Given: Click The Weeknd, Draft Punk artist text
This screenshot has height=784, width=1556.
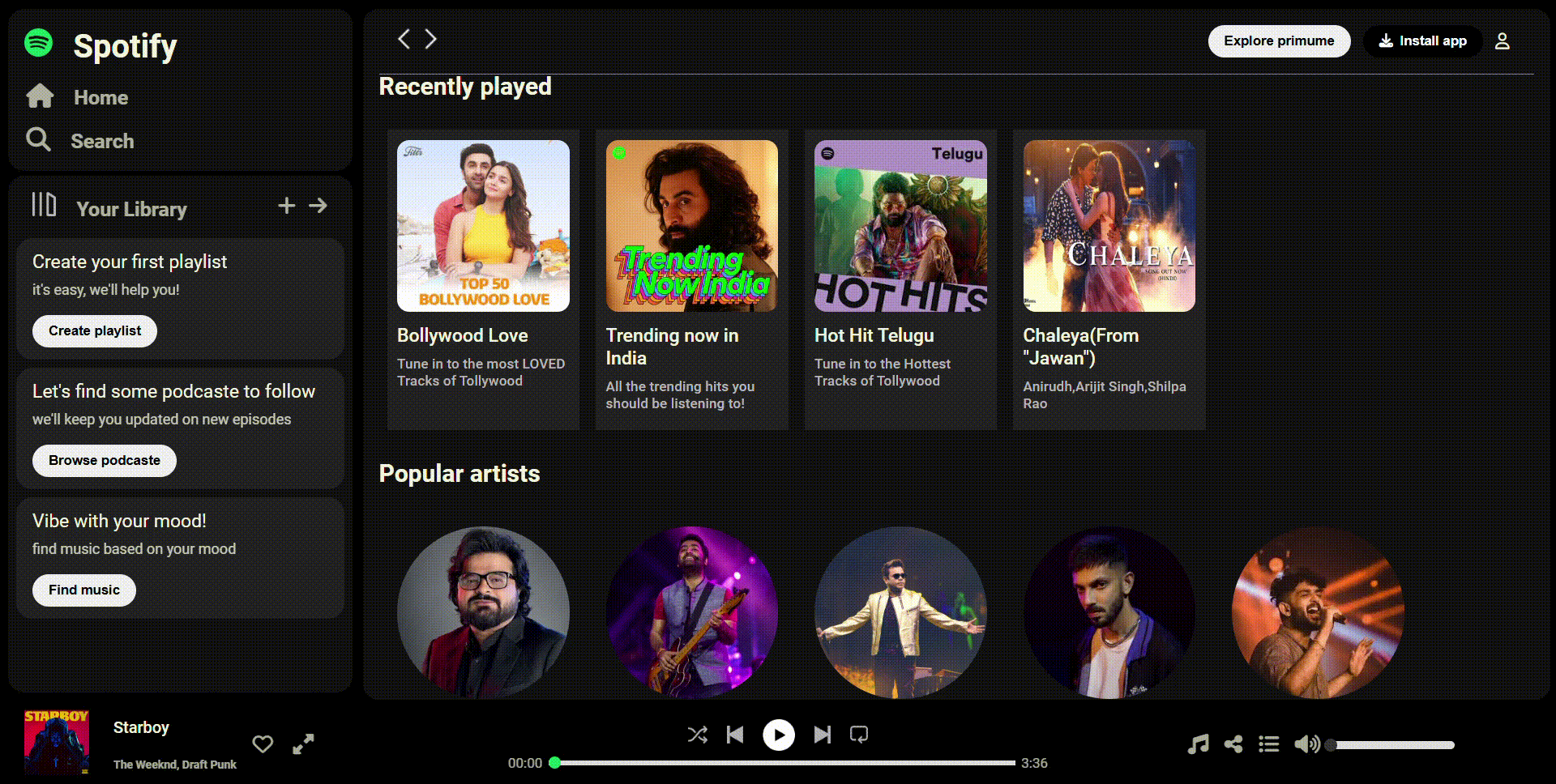Looking at the screenshot, I should pyautogui.click(x=175, y=765).
